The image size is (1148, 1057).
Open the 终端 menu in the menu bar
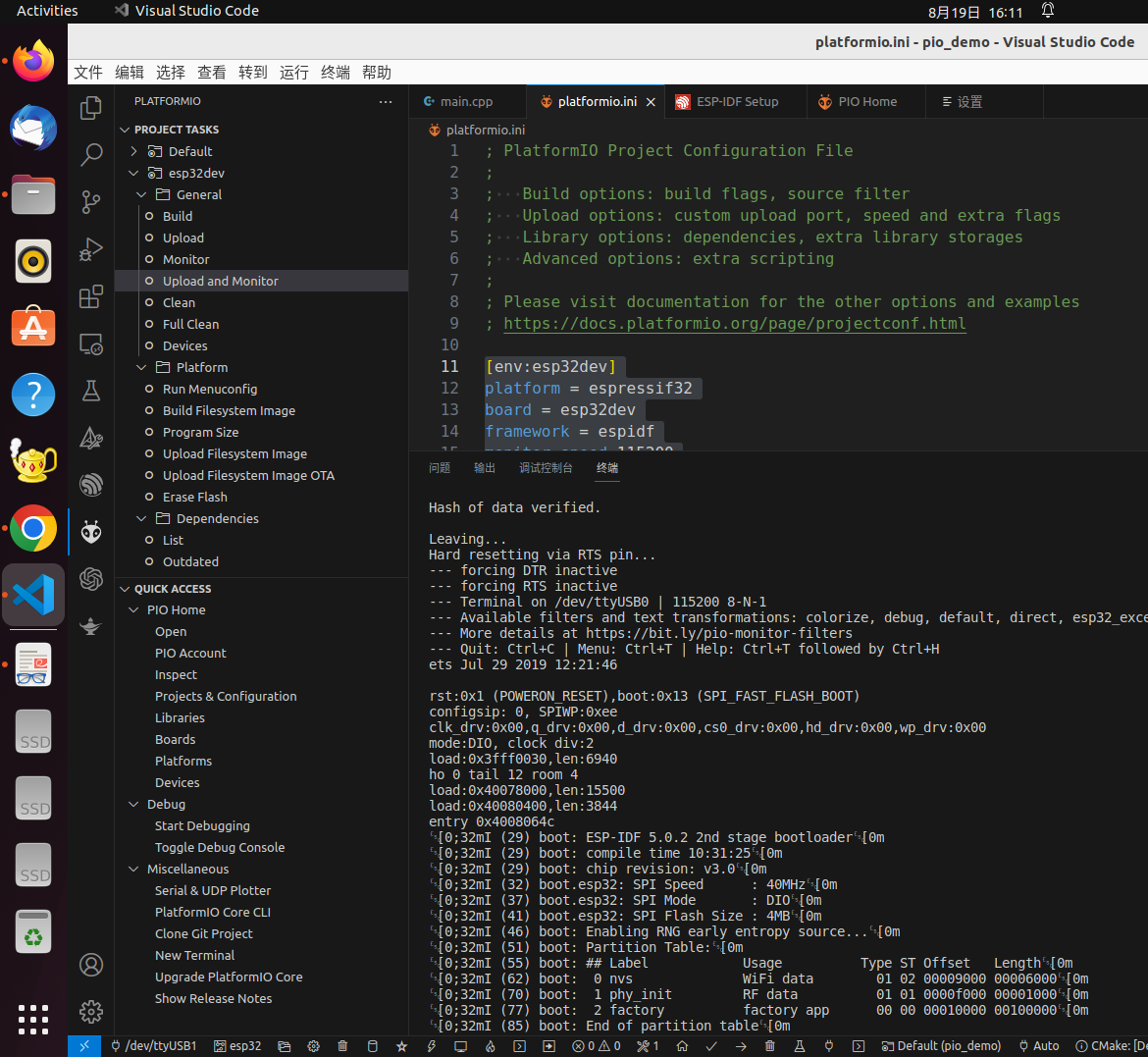coord(335,72)
